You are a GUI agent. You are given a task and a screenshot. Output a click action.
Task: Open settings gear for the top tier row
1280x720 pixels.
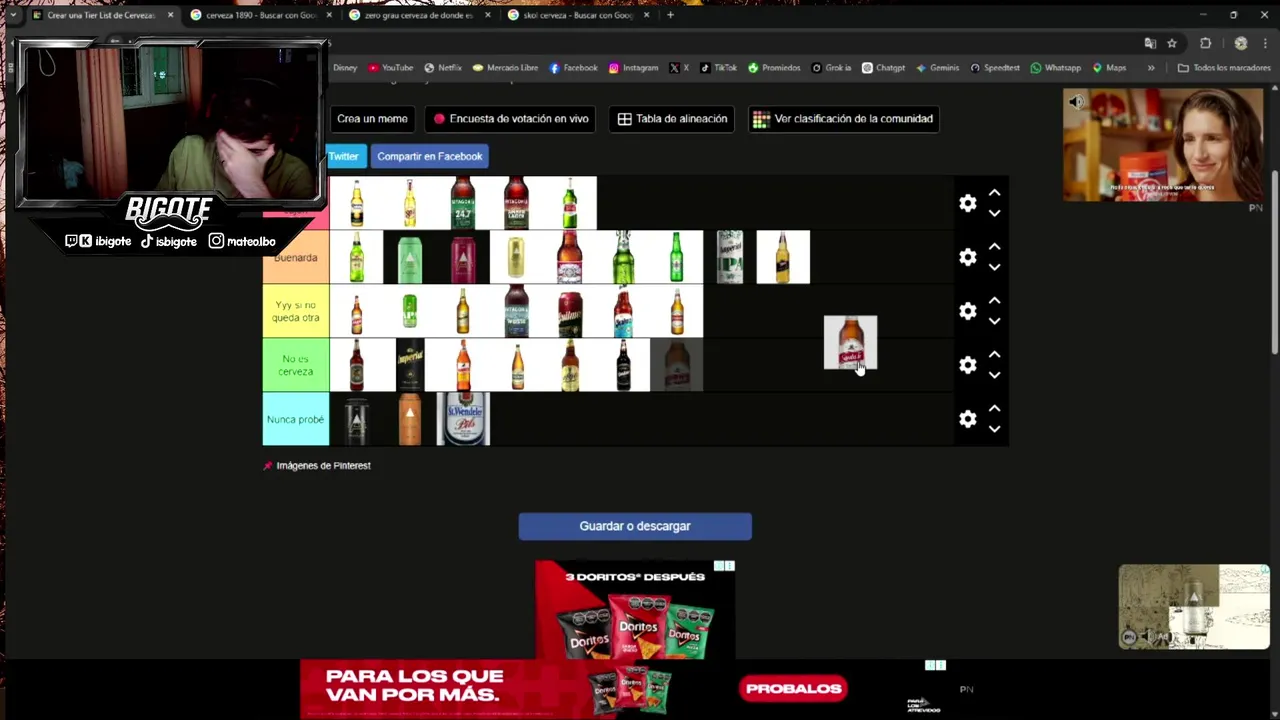tap(967, 203)
